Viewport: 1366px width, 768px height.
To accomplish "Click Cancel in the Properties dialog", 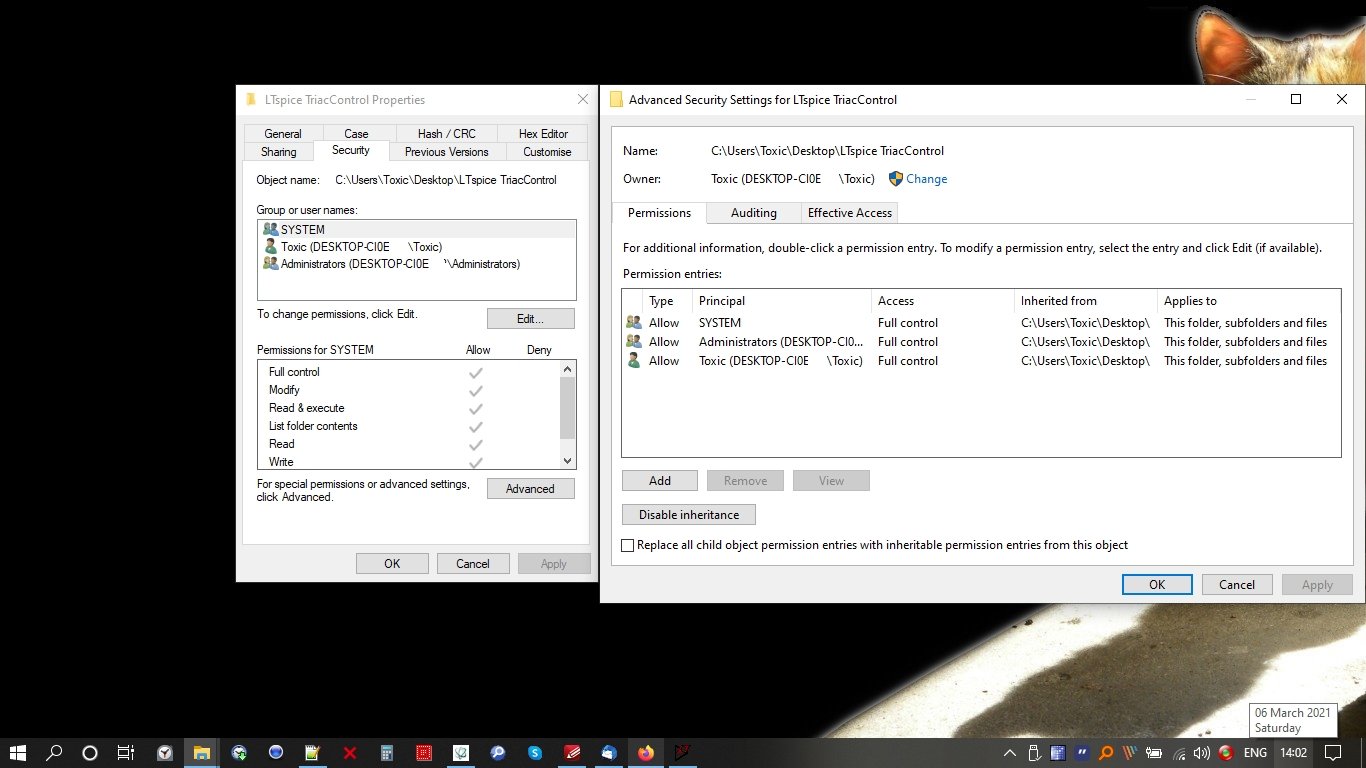I will pos(473,564).
